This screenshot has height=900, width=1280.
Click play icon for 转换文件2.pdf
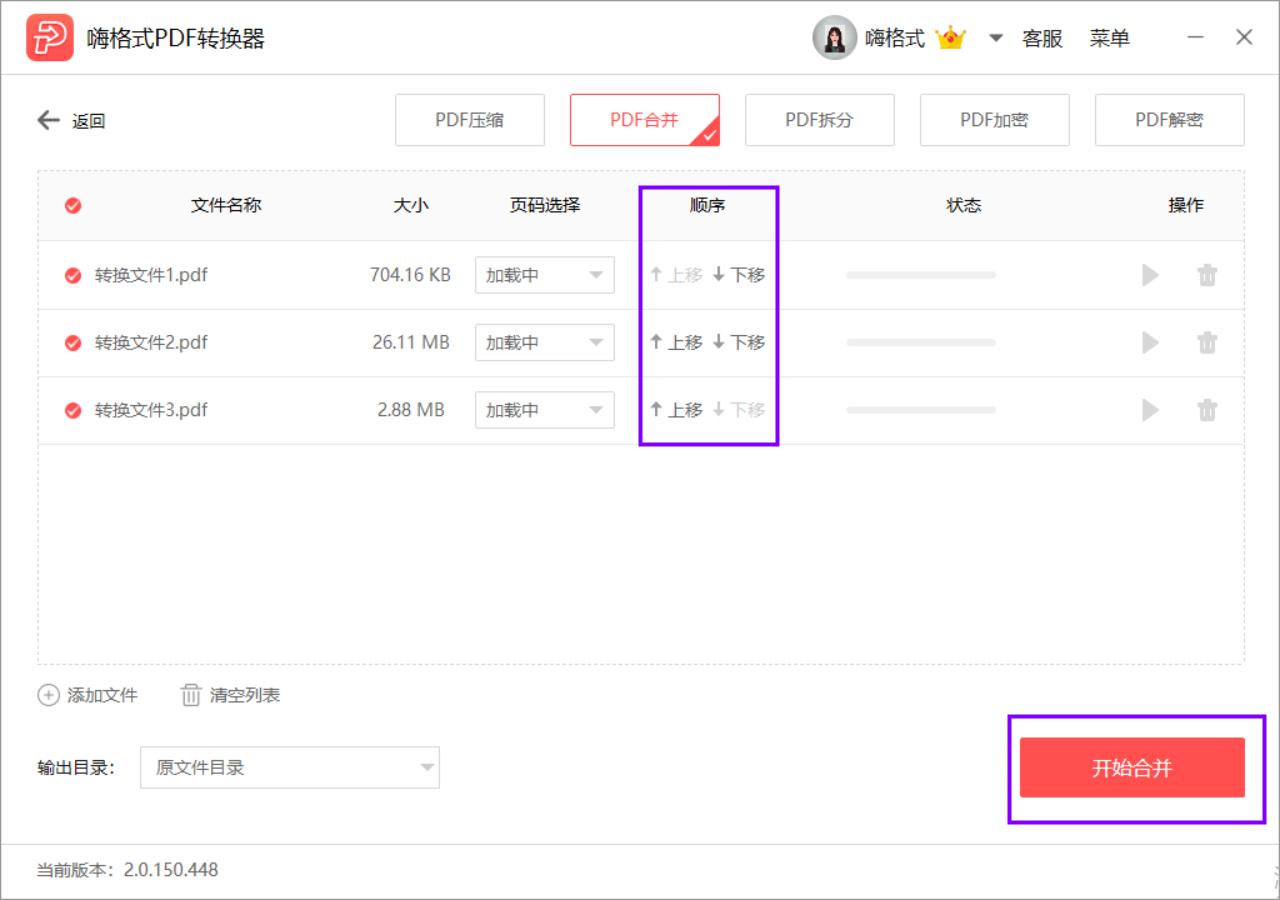click(x=1151, y=343)
